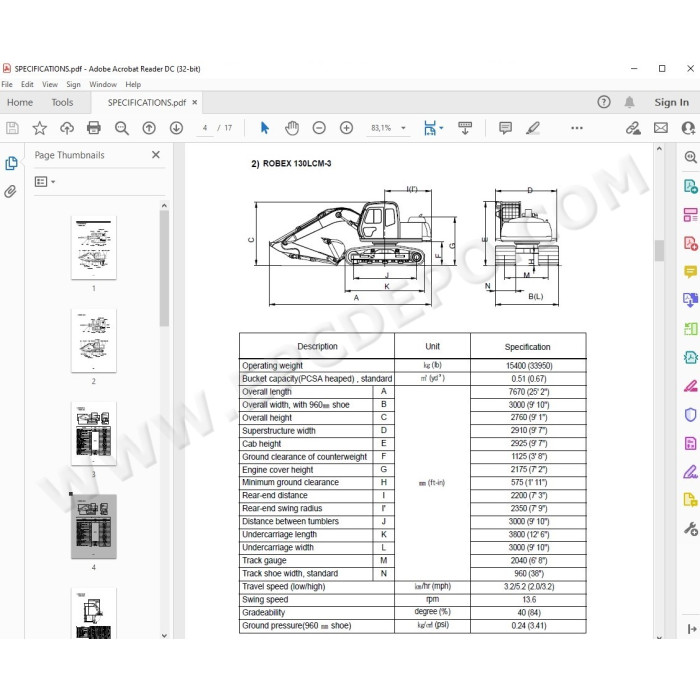The width and height of the screenshot is (700, 700).
Task: Open the File menu
Action: coord(7,84)
